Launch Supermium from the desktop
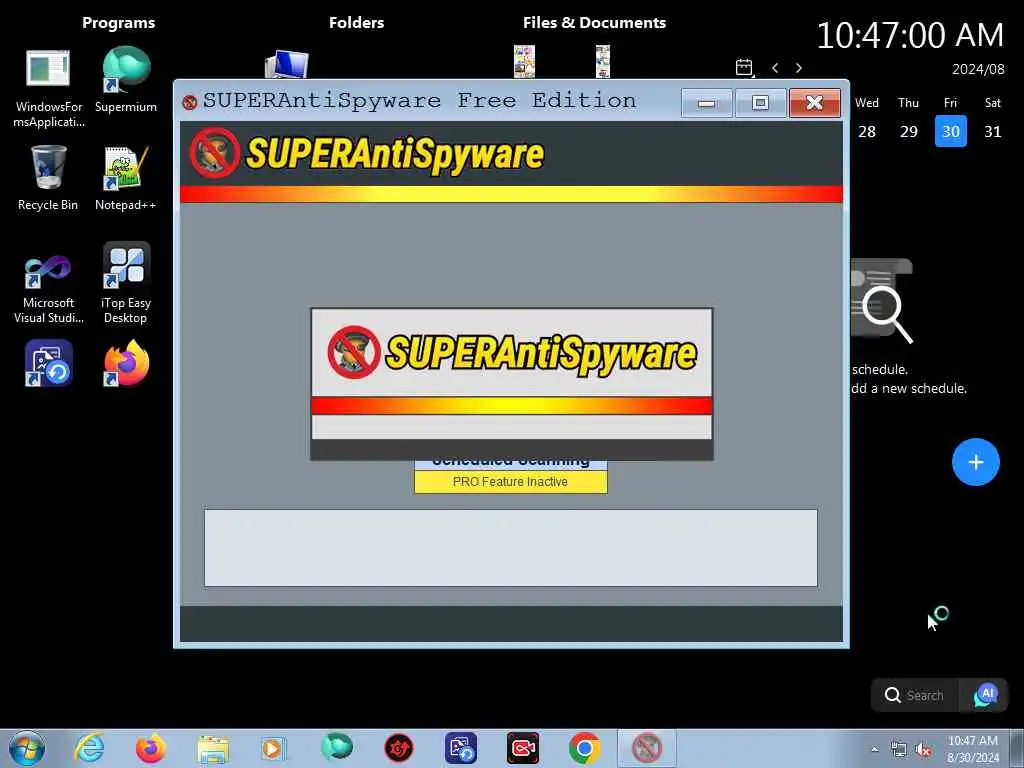 pos(126,80)
